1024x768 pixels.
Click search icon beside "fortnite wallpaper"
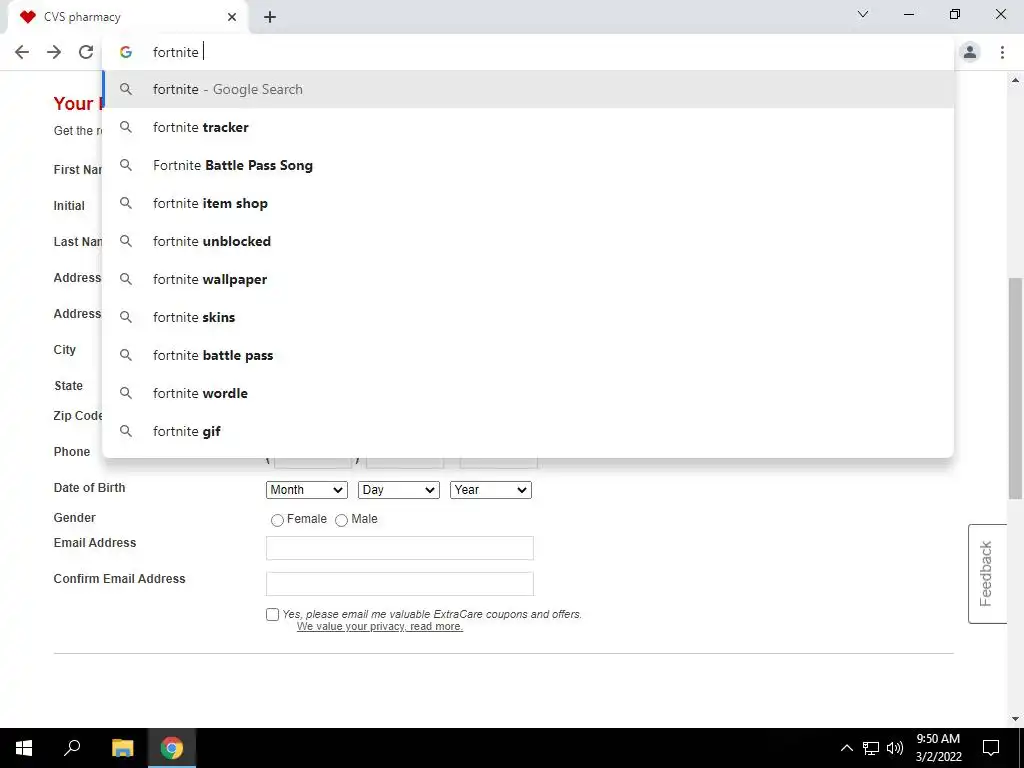pos(126,279)
